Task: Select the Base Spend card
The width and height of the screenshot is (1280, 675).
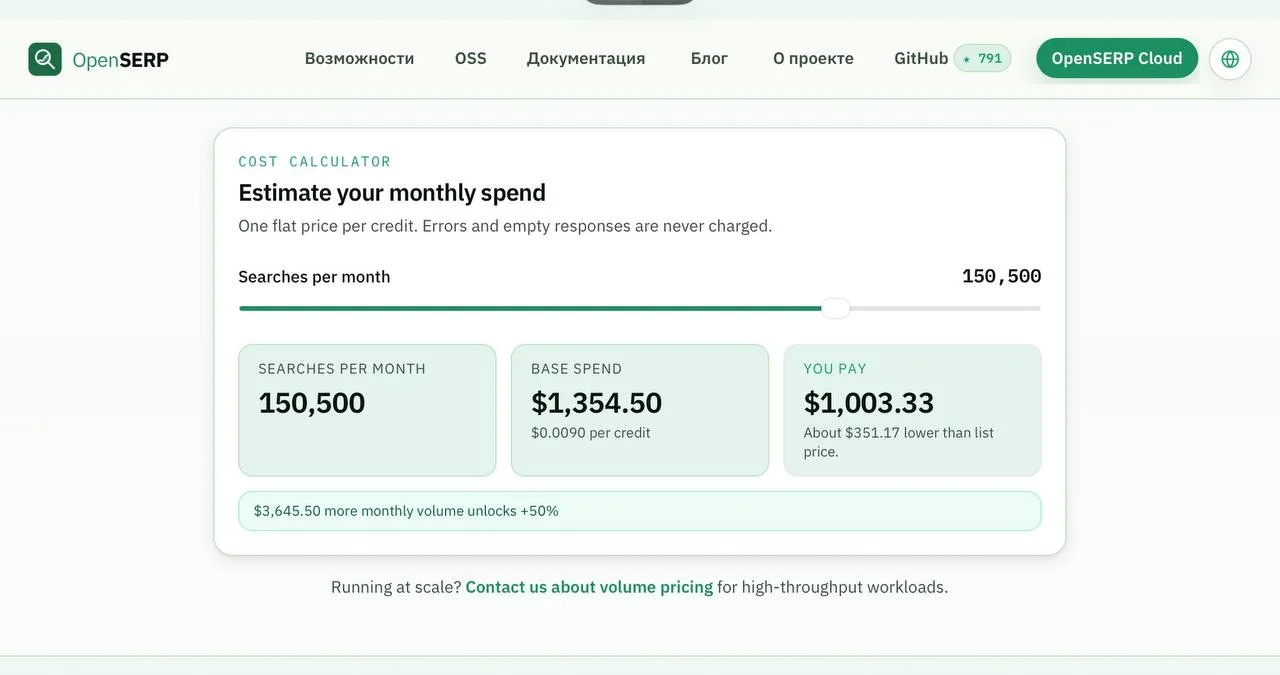Action: (640, 410)
